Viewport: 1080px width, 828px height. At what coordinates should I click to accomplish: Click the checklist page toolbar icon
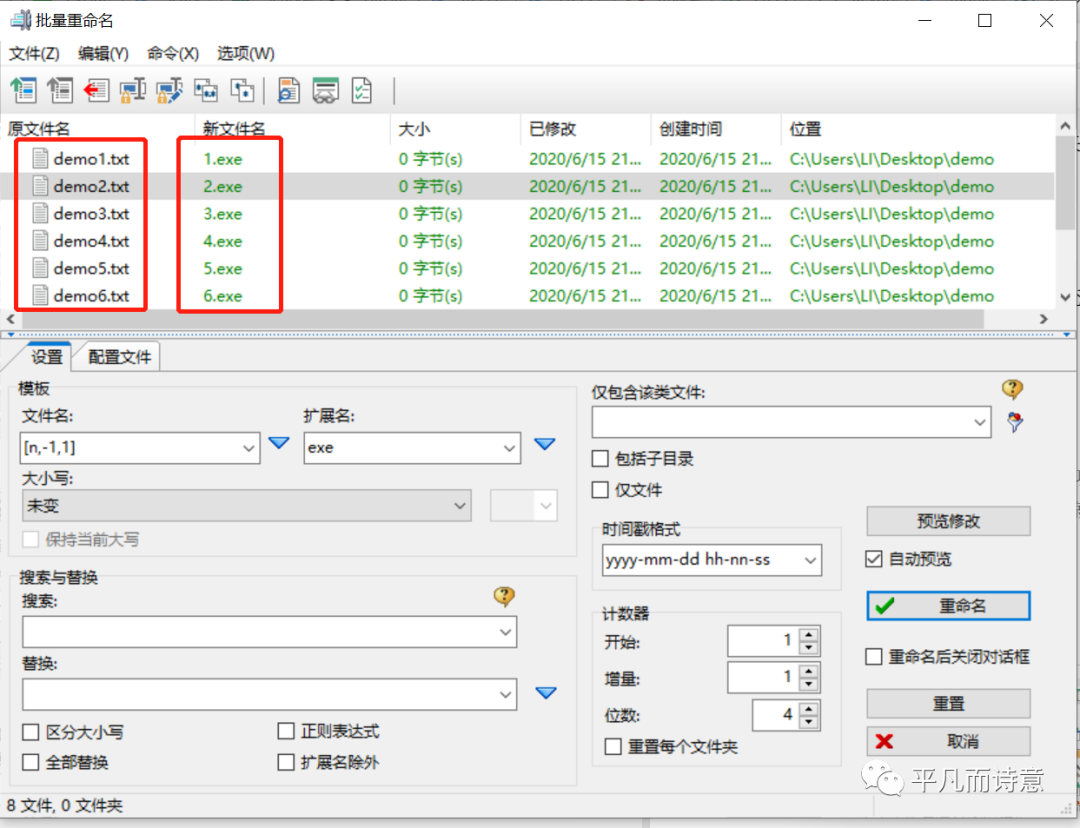click(x=362, y=90)
